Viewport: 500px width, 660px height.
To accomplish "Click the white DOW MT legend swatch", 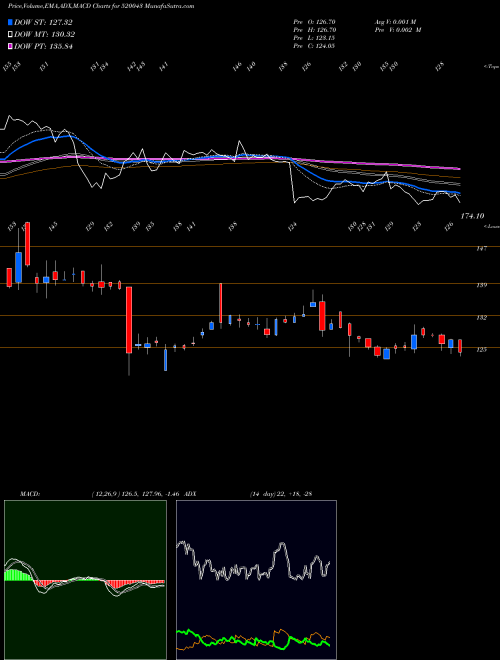I will coord(11,35).
